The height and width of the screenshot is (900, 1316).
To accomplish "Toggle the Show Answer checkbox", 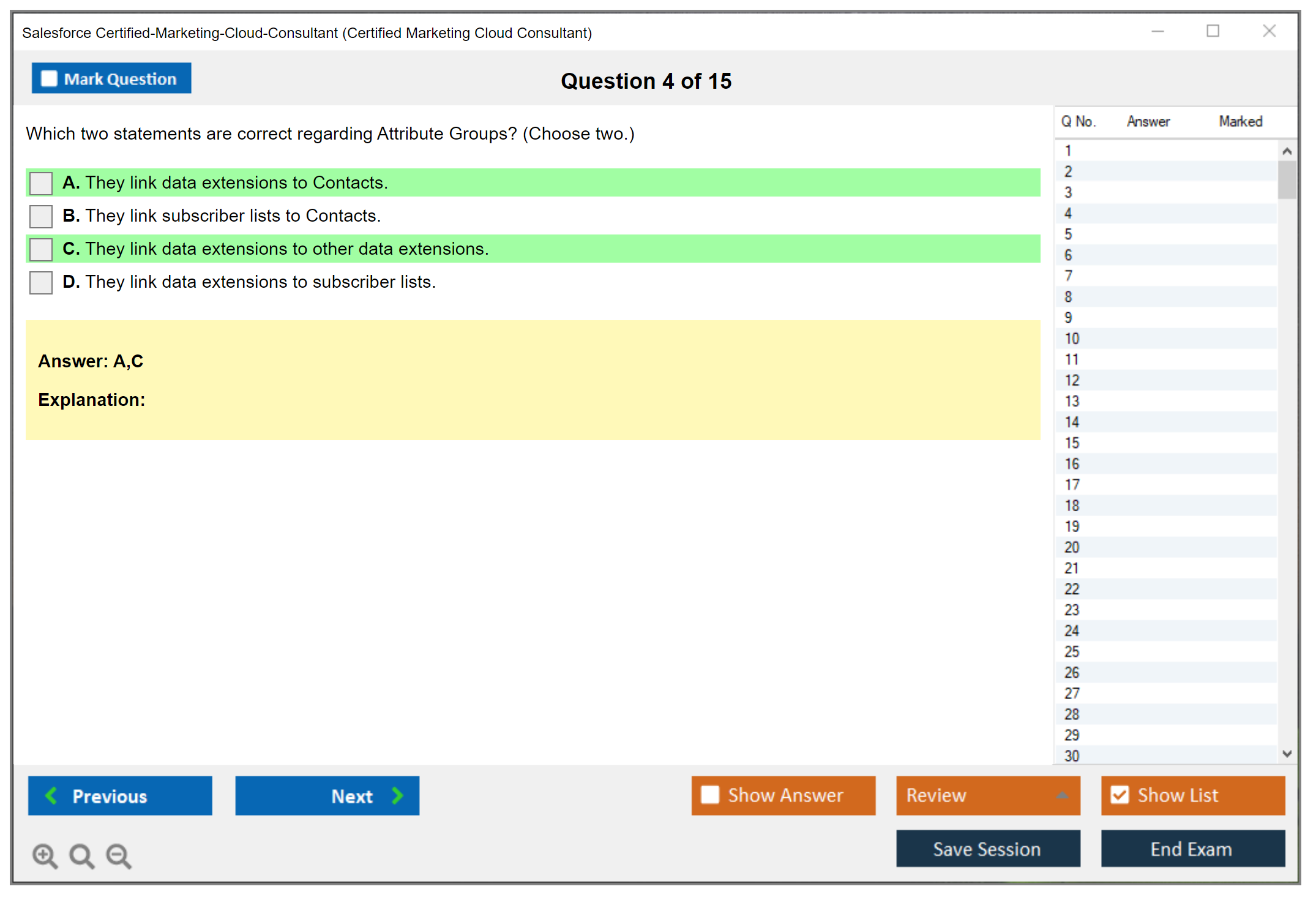I will point(710,795).
